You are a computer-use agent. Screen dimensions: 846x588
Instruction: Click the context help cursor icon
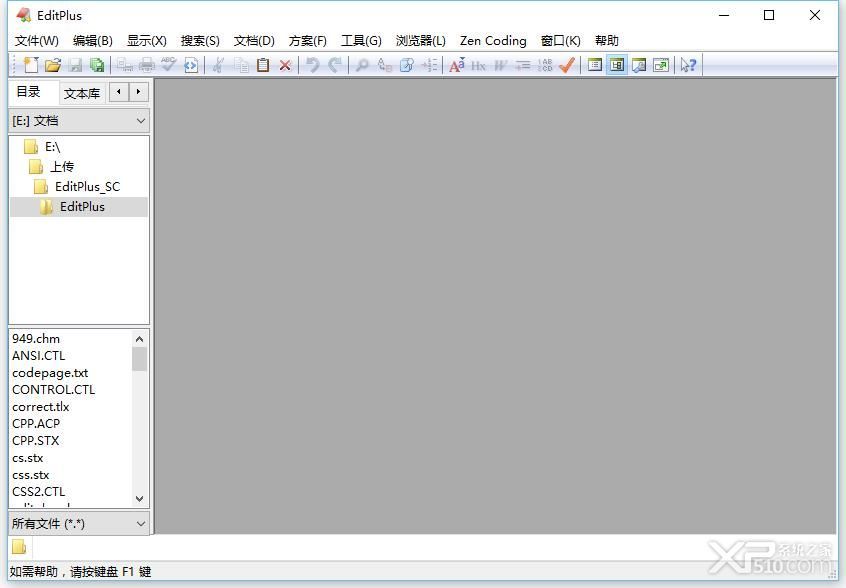pyautogui.click(x=688, y=65)
